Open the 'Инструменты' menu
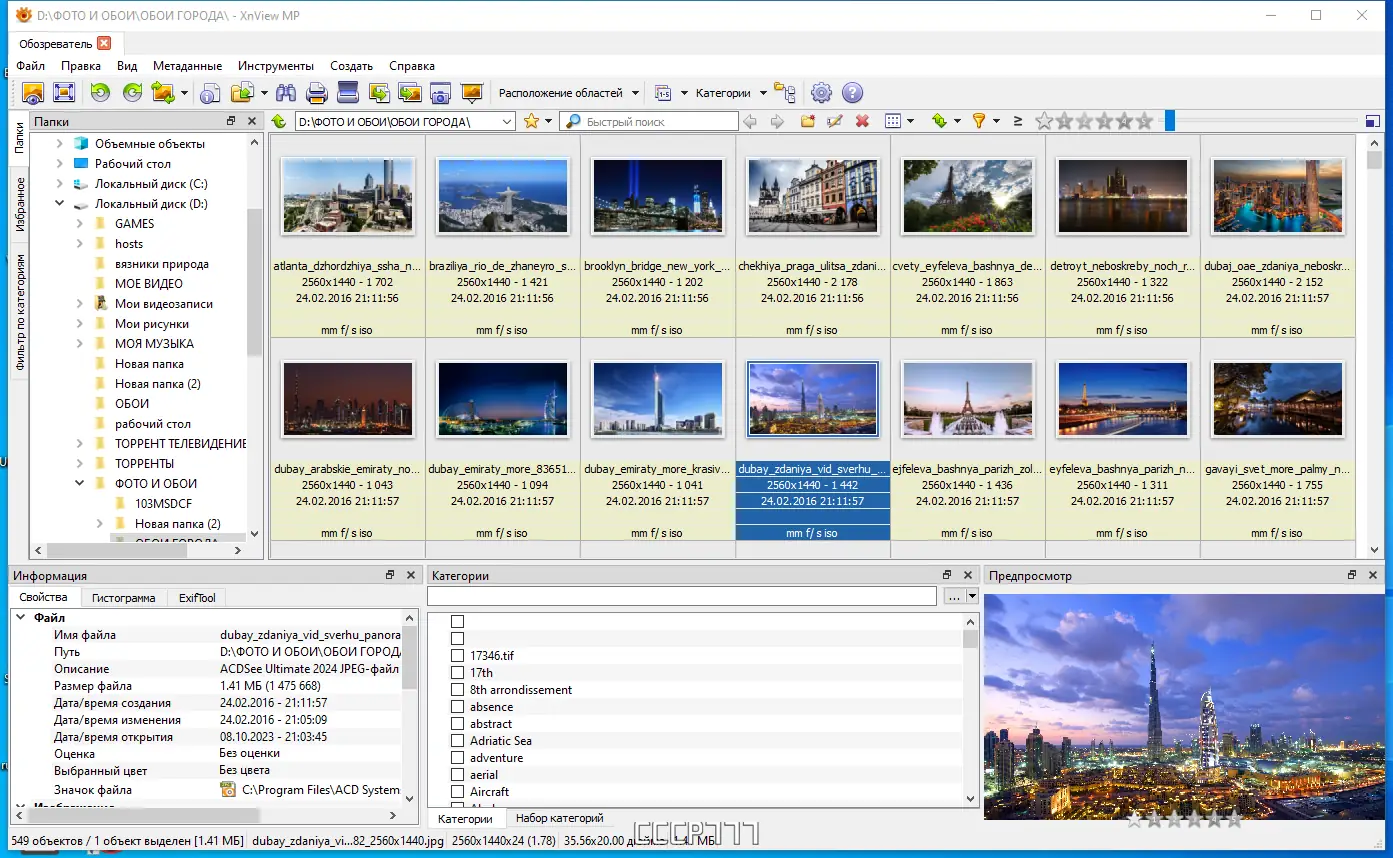 [x=275, y=66]
